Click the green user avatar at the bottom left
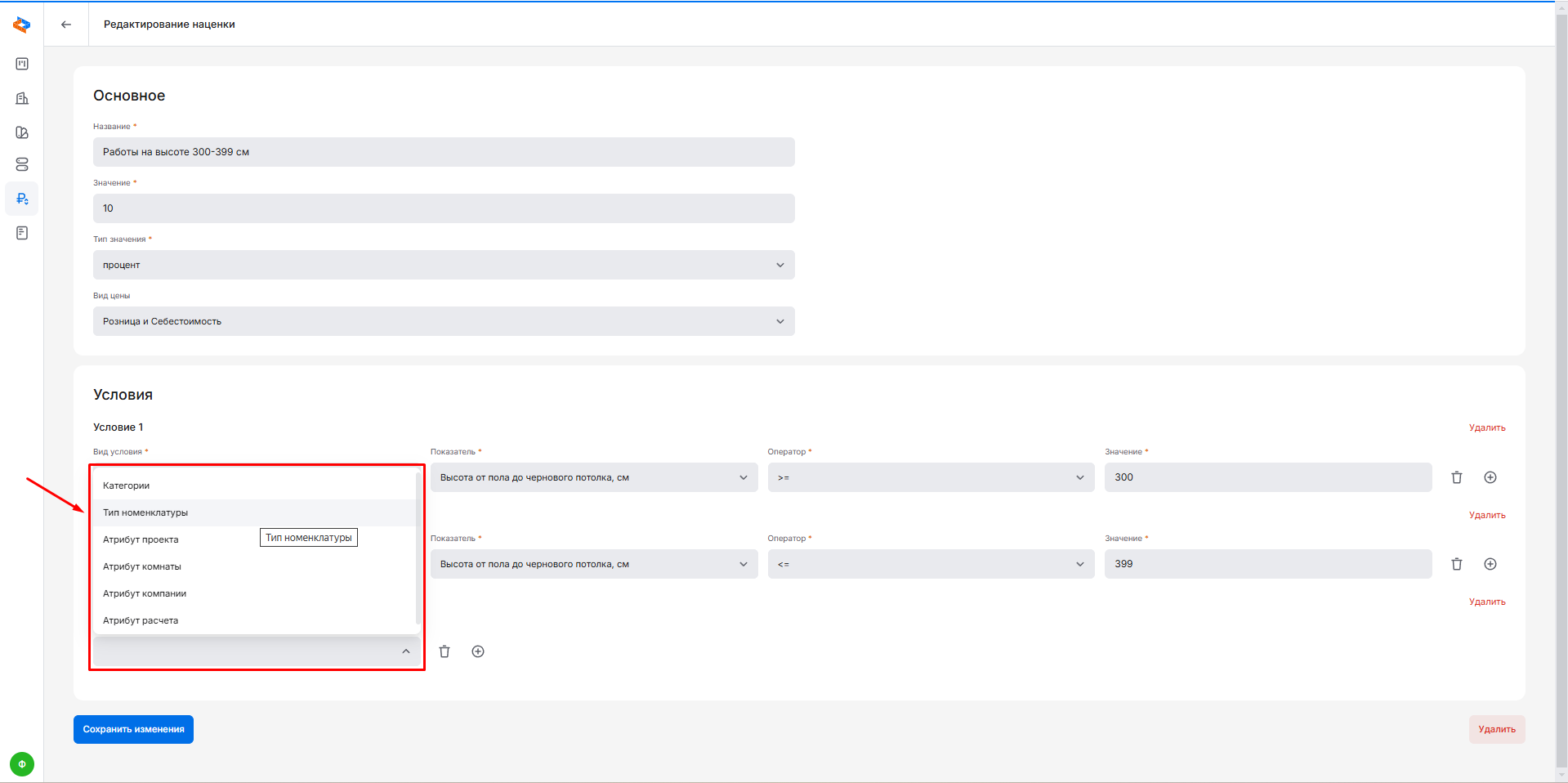 tap(22, 764)
